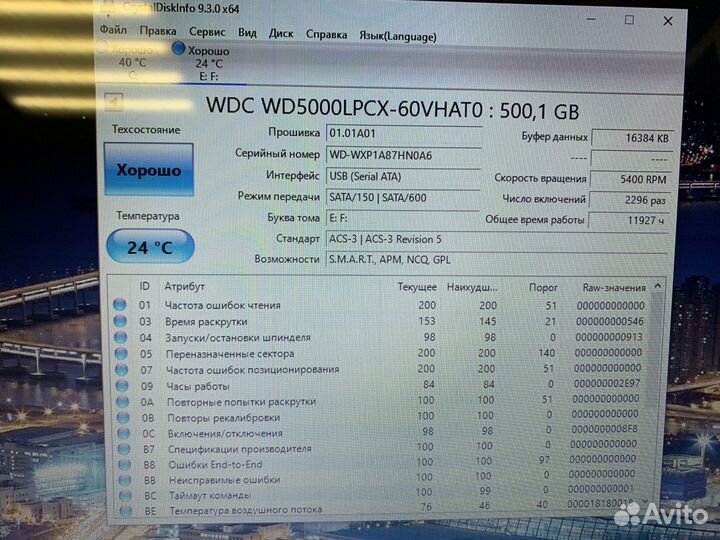This screenshot has height=540, width=720.
Task: Click the scroll up arrow of attribute list
Action: (658, 286)
